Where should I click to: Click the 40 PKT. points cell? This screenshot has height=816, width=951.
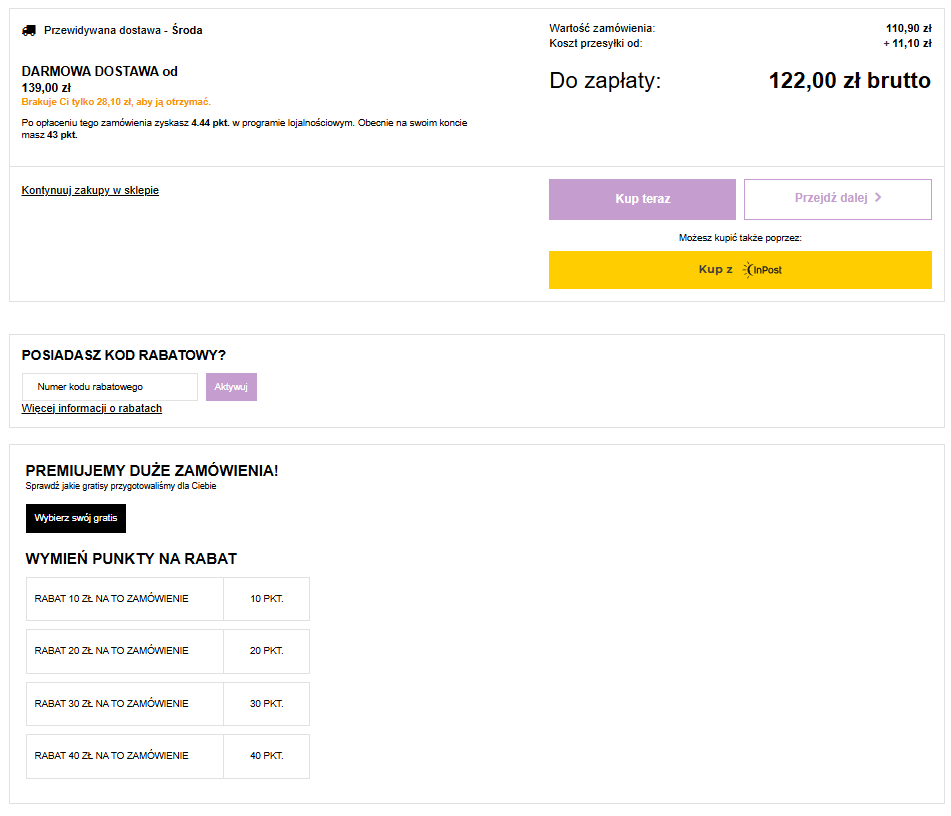[x=267, y=756]
